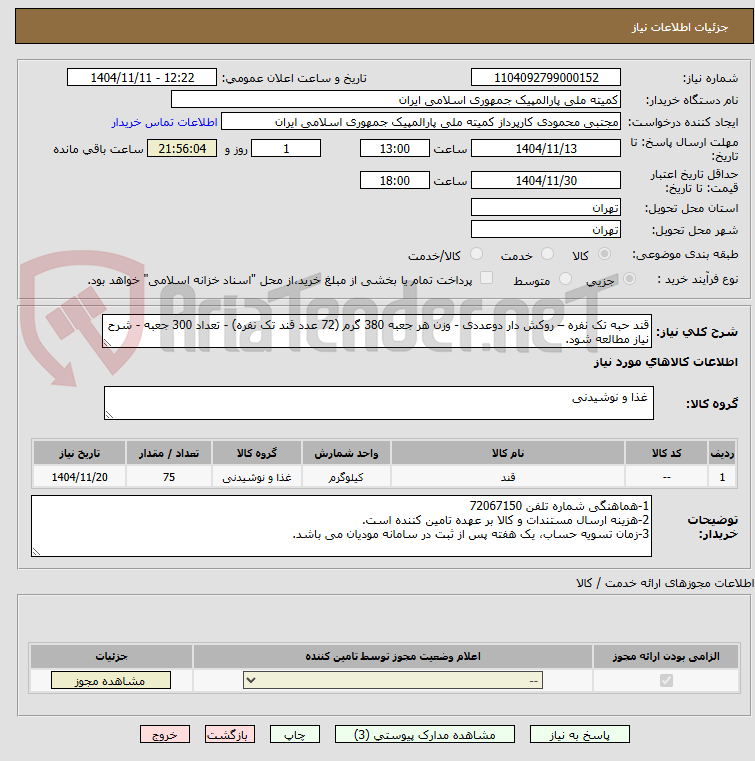
Task: Click the چاپ print button
Action: point(295,734)
